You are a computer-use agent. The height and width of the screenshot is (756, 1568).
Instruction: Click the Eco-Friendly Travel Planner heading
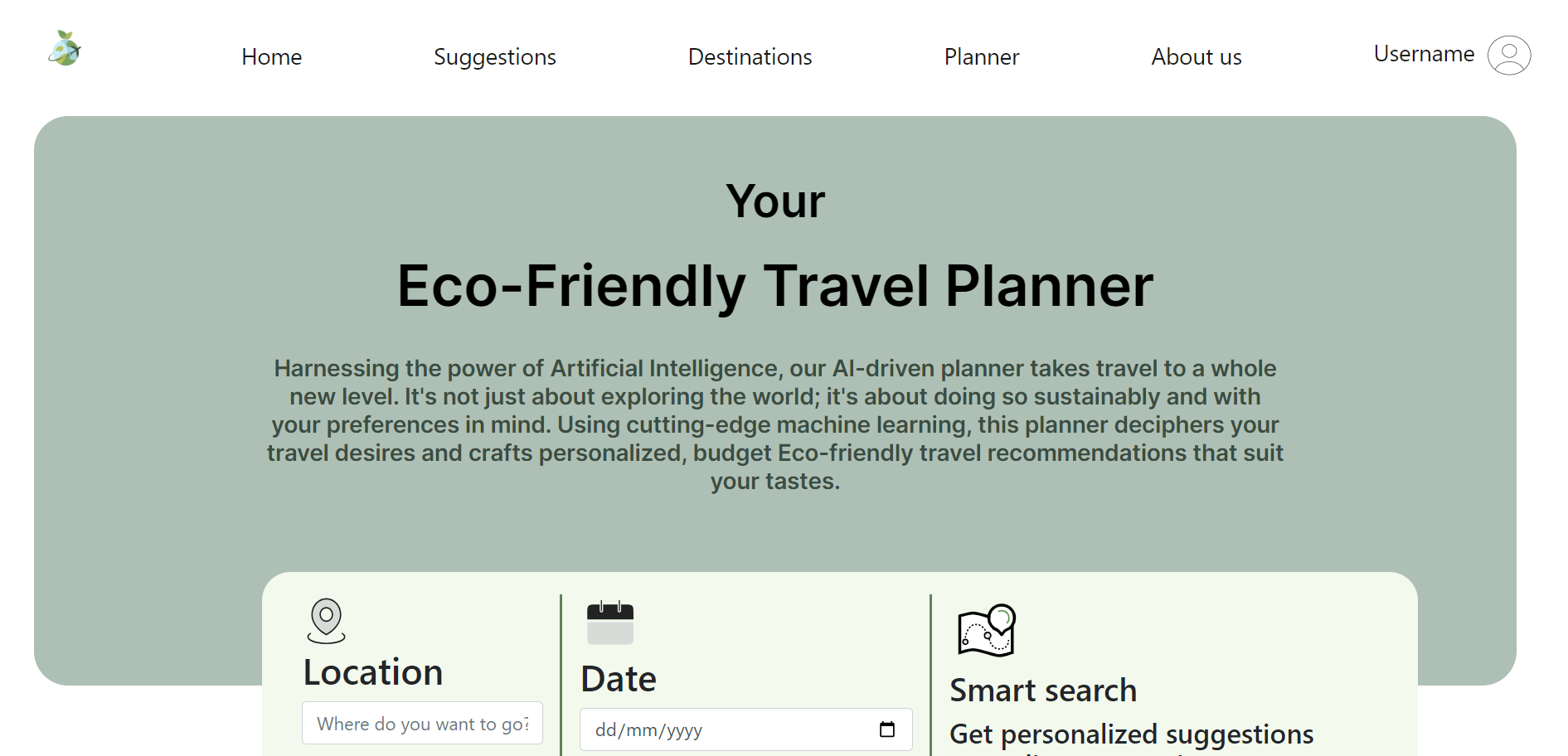click(x=775, y=286)
